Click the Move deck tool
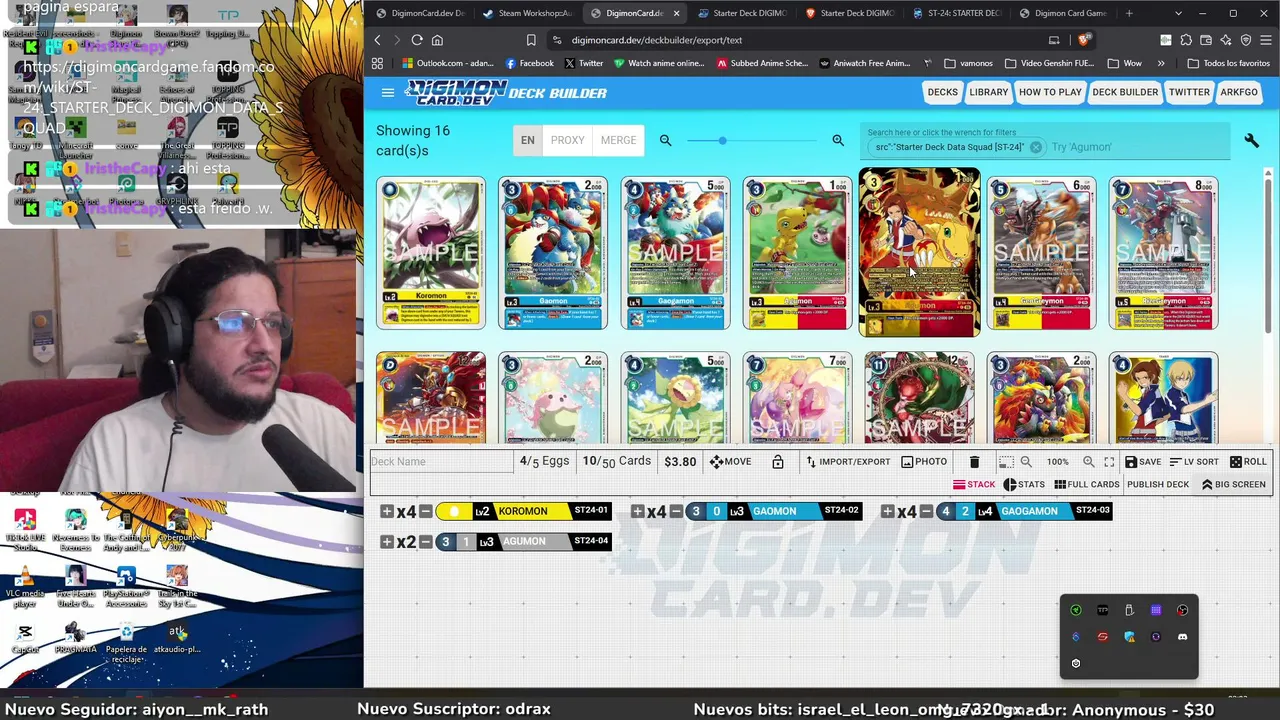Screen dimensions: 1280x720 click(730, 462)
